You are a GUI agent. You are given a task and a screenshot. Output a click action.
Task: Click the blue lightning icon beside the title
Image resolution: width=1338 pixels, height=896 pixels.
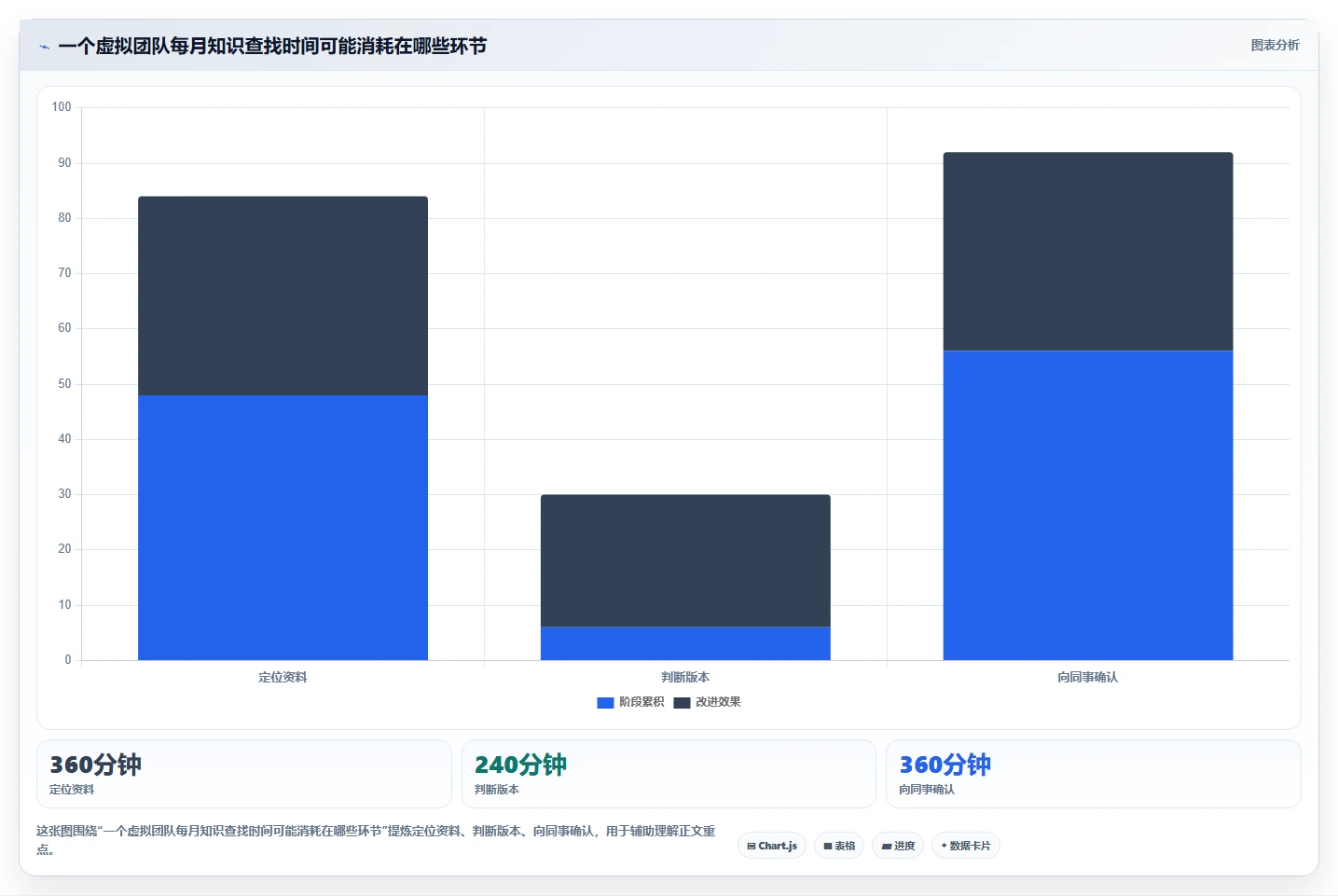44,47
